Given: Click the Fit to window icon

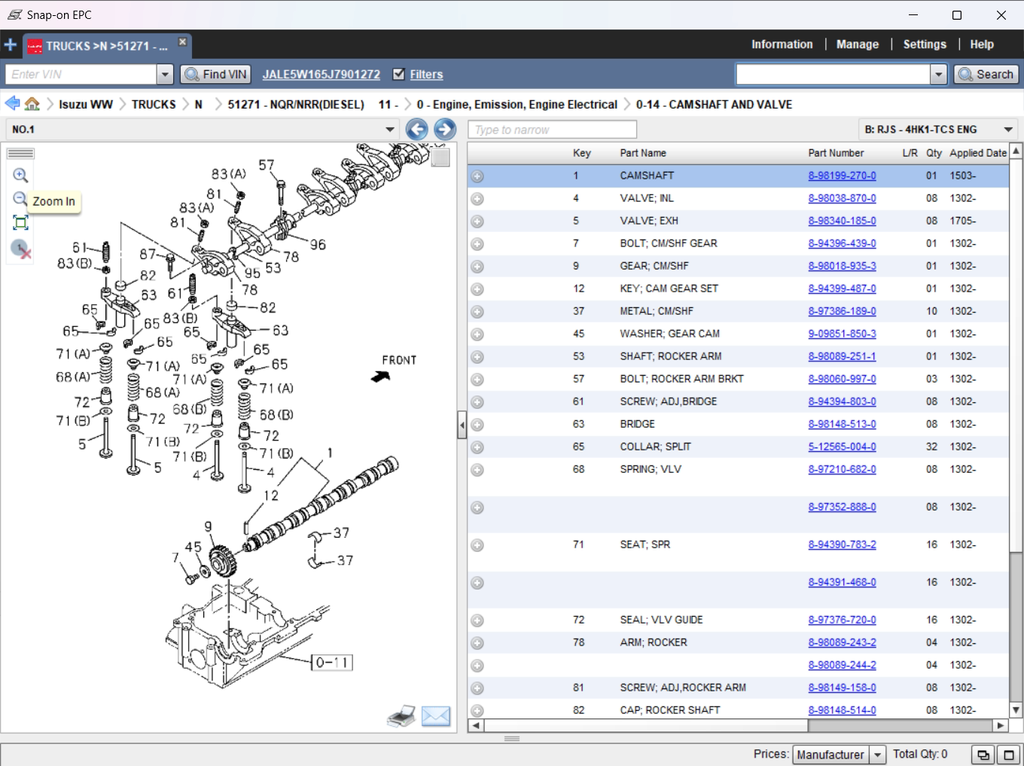Looking at the screenshot, I should click(x=20, y=223).
